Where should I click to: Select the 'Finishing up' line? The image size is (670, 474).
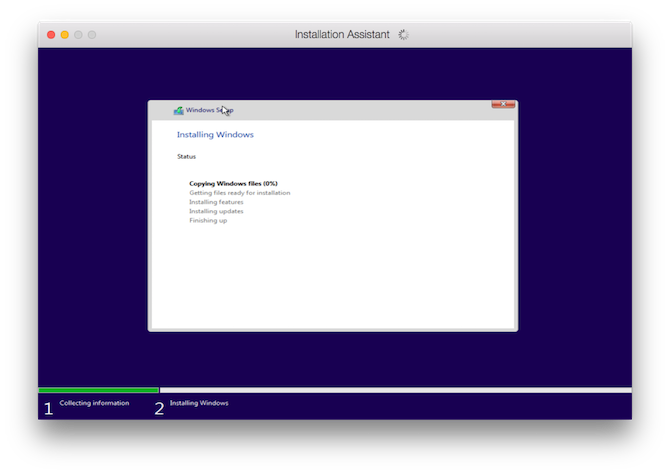point(208,221)
